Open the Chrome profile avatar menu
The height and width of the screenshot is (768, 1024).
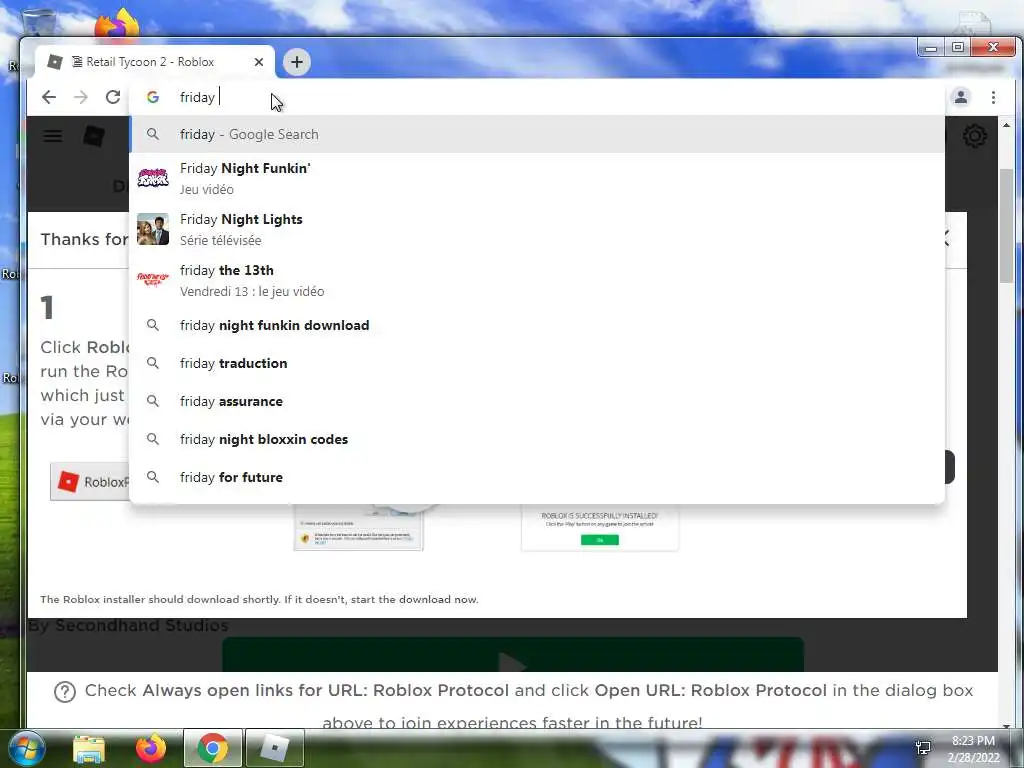tap(961, 97)
